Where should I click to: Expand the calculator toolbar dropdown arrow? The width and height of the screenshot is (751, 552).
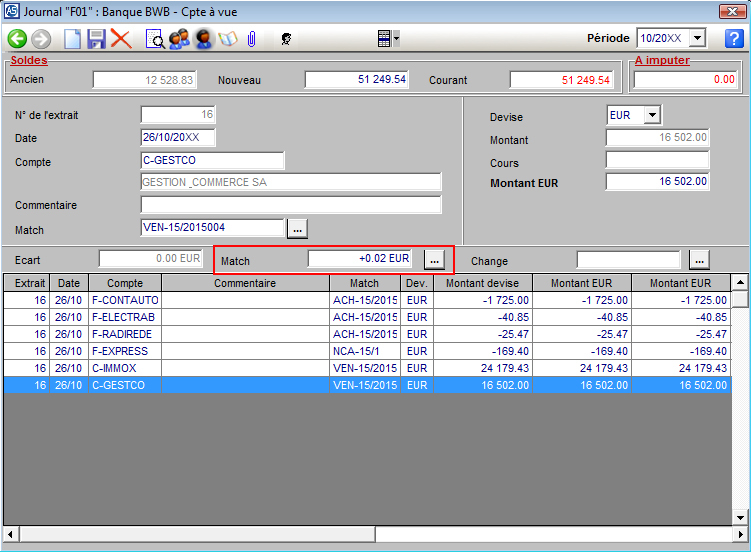[x=397, y=39]
